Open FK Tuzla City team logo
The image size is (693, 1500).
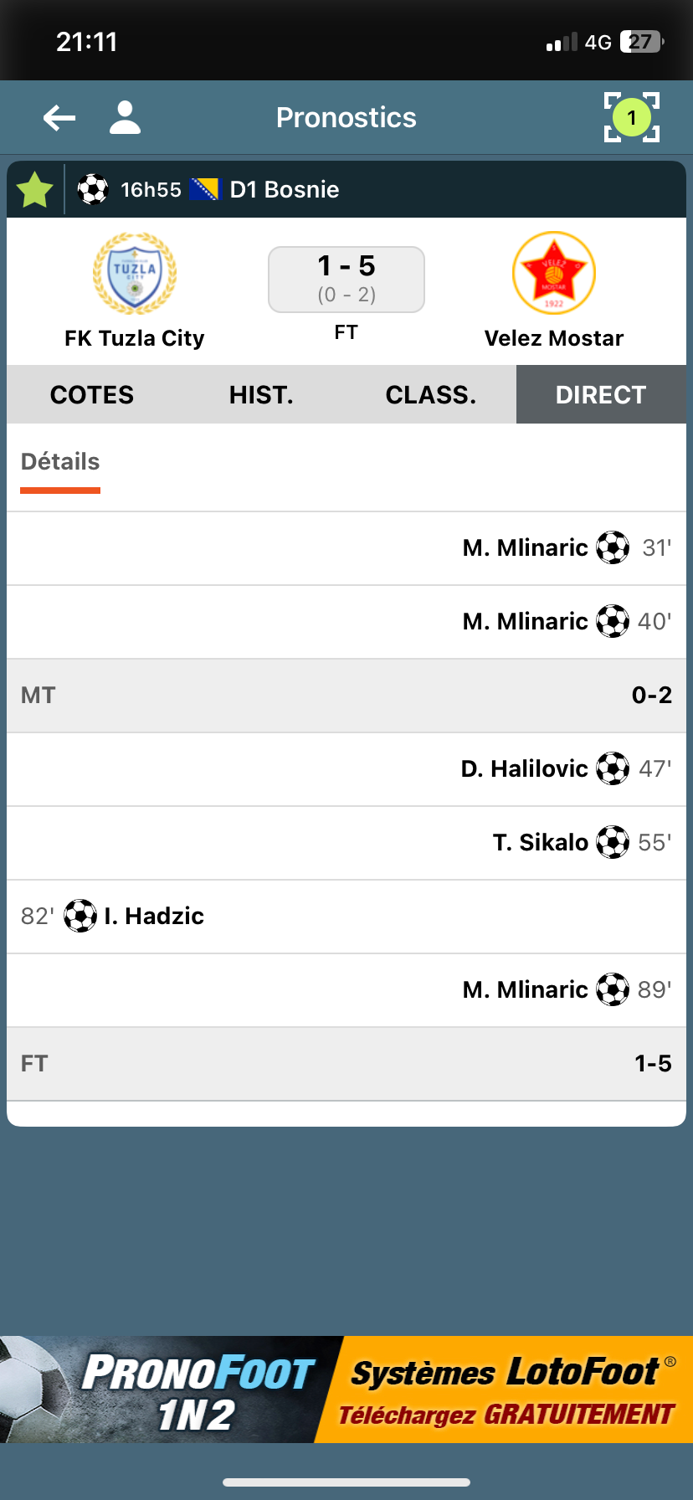tap(134, 273)
